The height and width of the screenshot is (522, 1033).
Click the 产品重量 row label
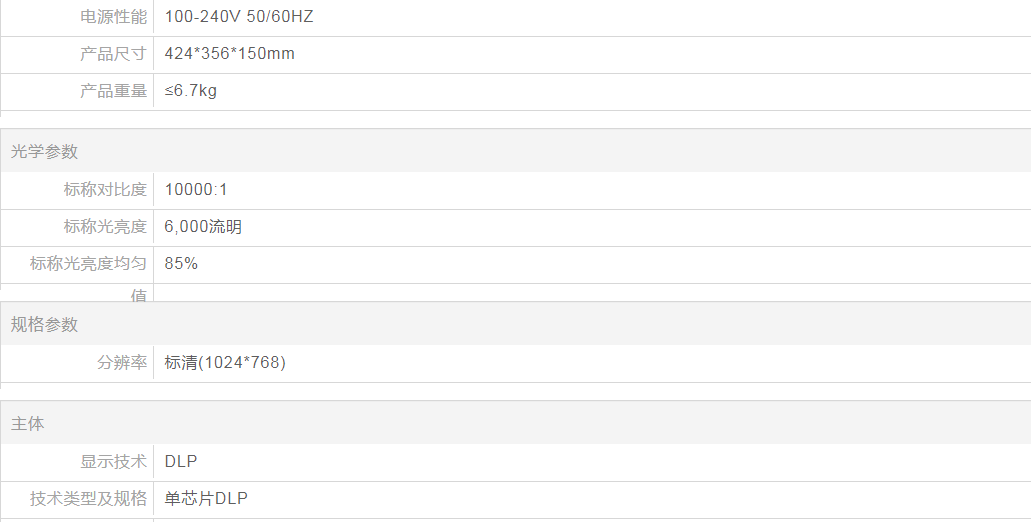(x=113, y=91)
